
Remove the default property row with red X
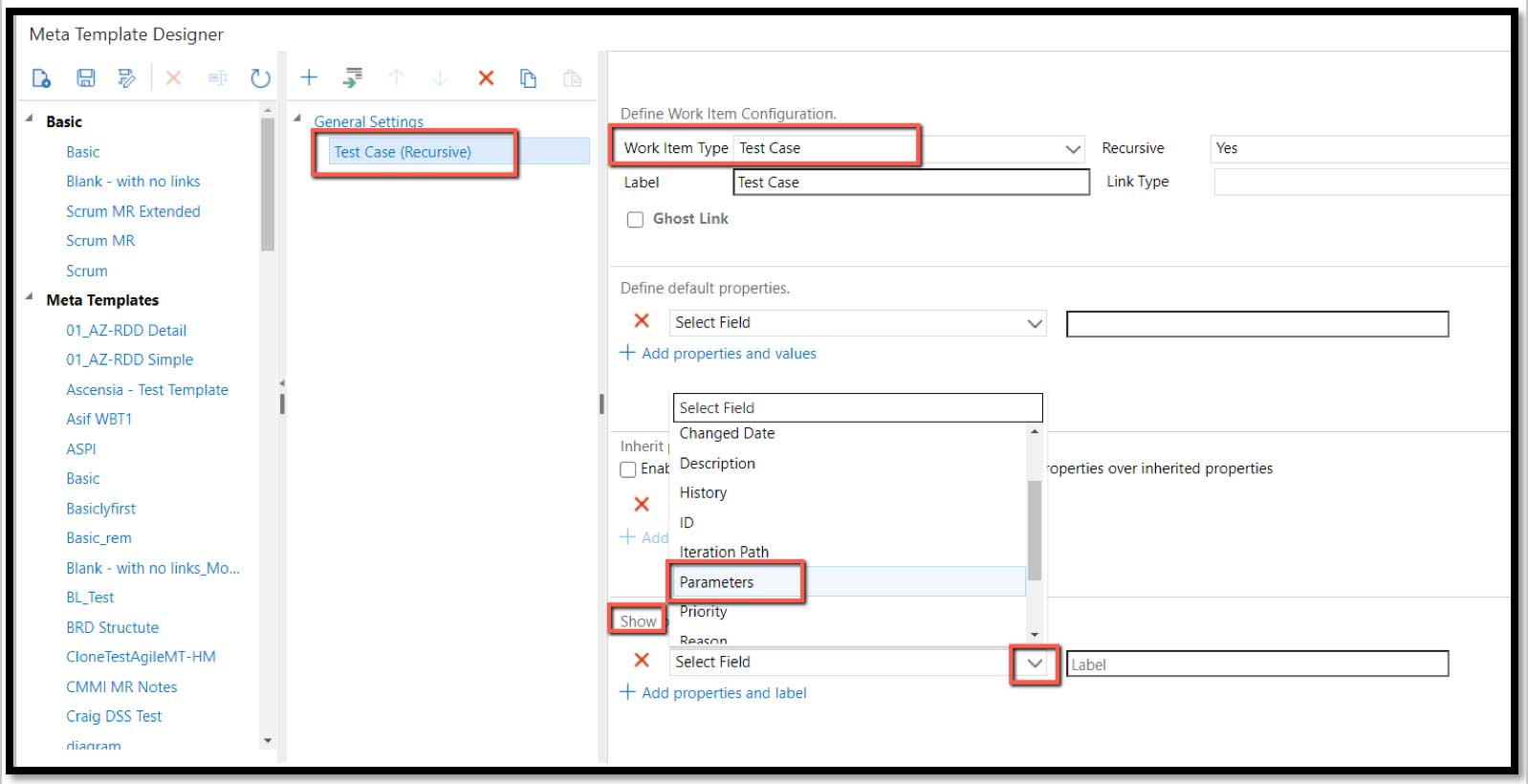[x=642, y=321]
